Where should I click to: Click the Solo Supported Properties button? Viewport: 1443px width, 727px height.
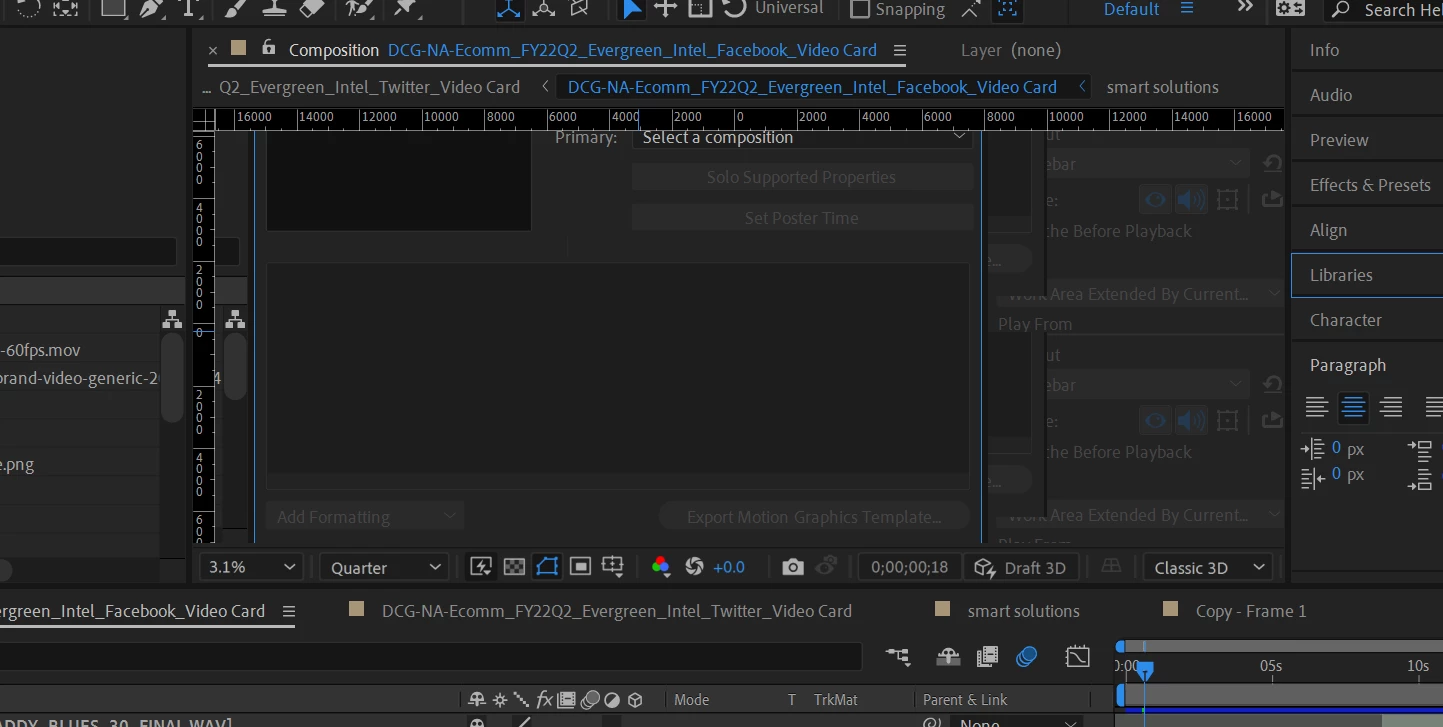[x=802, y=177]
